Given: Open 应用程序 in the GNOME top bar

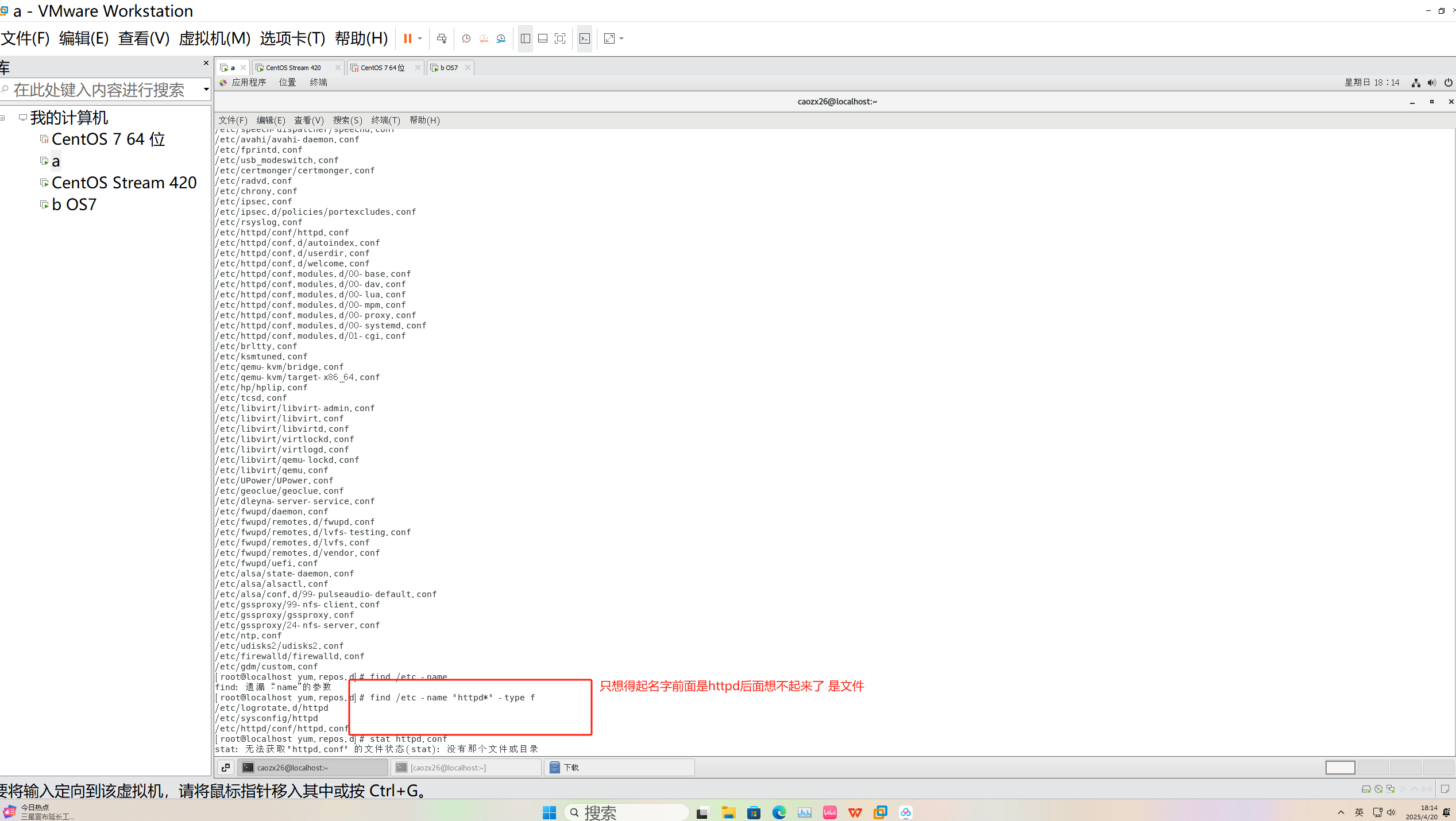Looking at the screenshot, I should tap(248, 83).
